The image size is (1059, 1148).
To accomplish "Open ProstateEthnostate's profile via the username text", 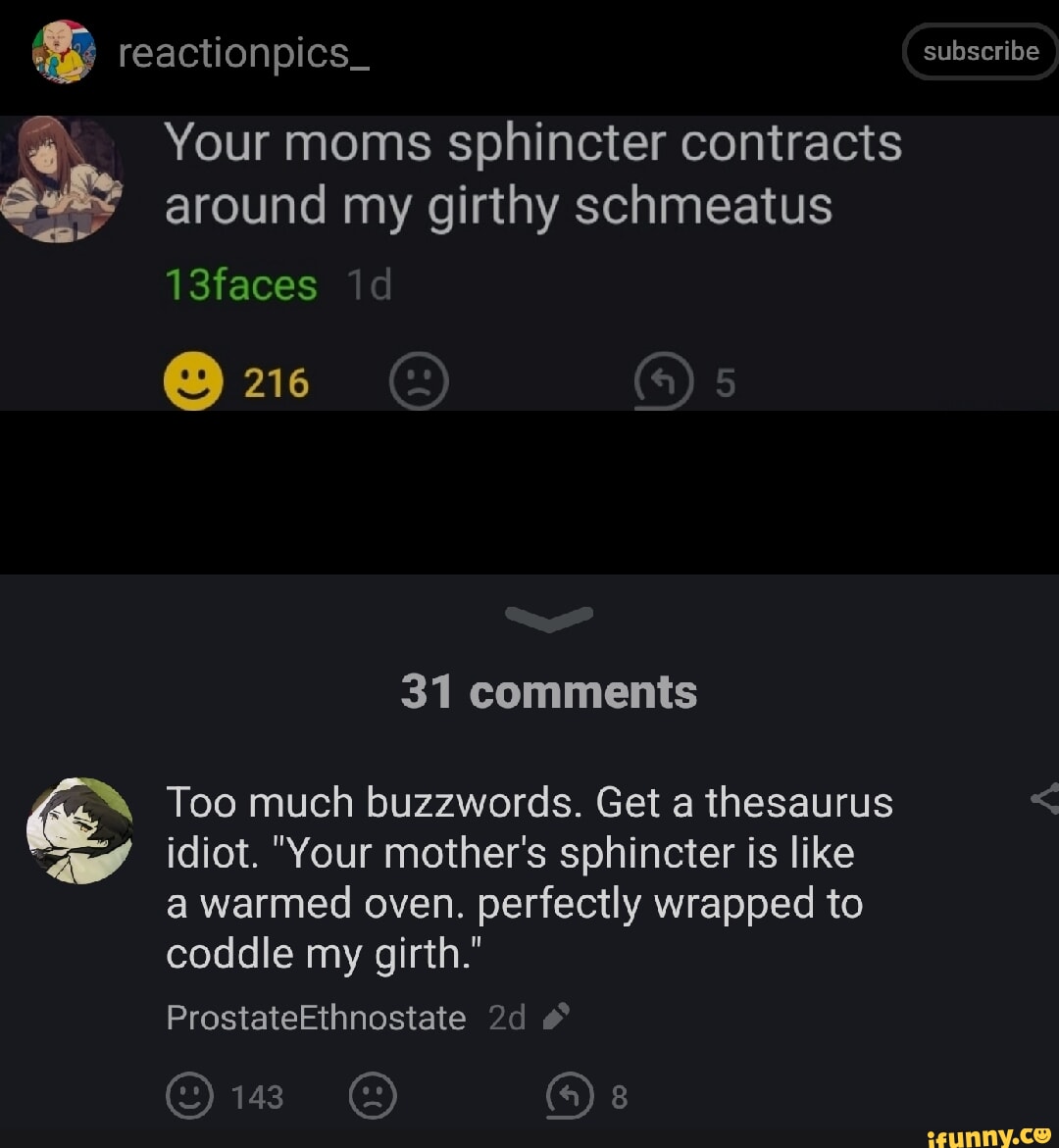I will 316,1018.
